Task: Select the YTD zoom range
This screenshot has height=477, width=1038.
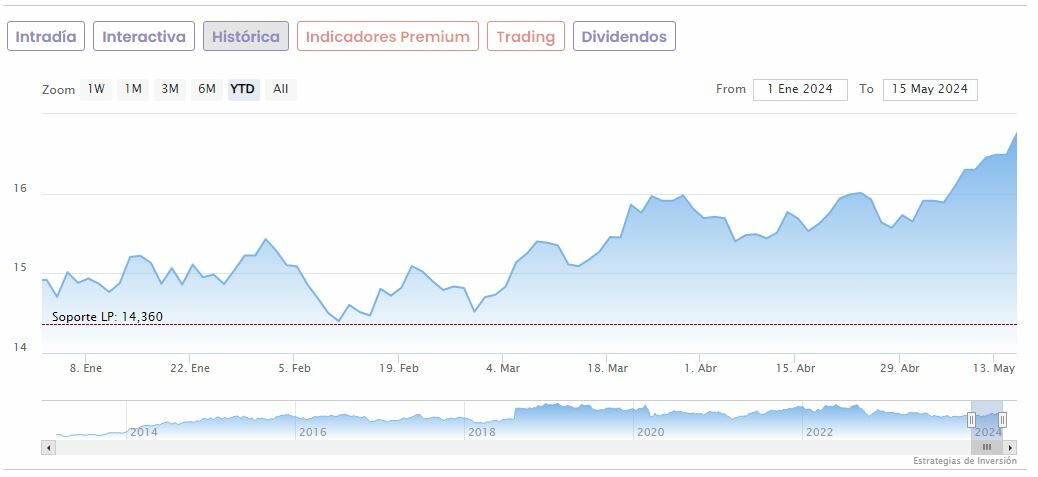Action: [x=243, y=89]
